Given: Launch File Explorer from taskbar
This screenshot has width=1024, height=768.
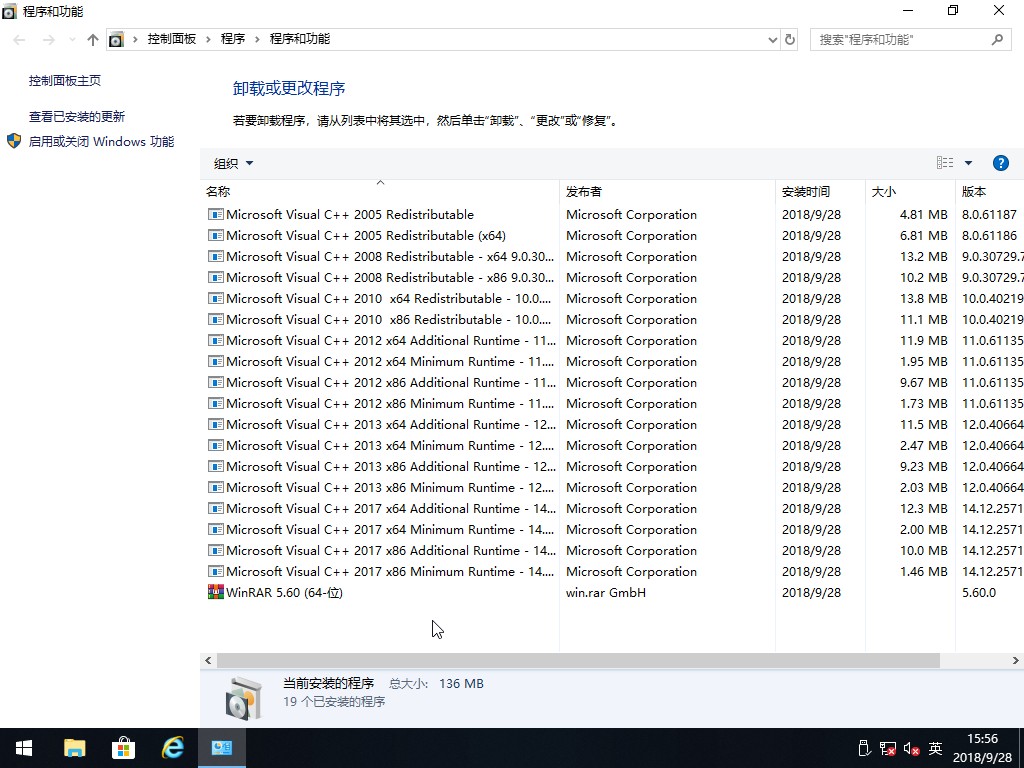Looking at the screenshot, I should point(74,748).
